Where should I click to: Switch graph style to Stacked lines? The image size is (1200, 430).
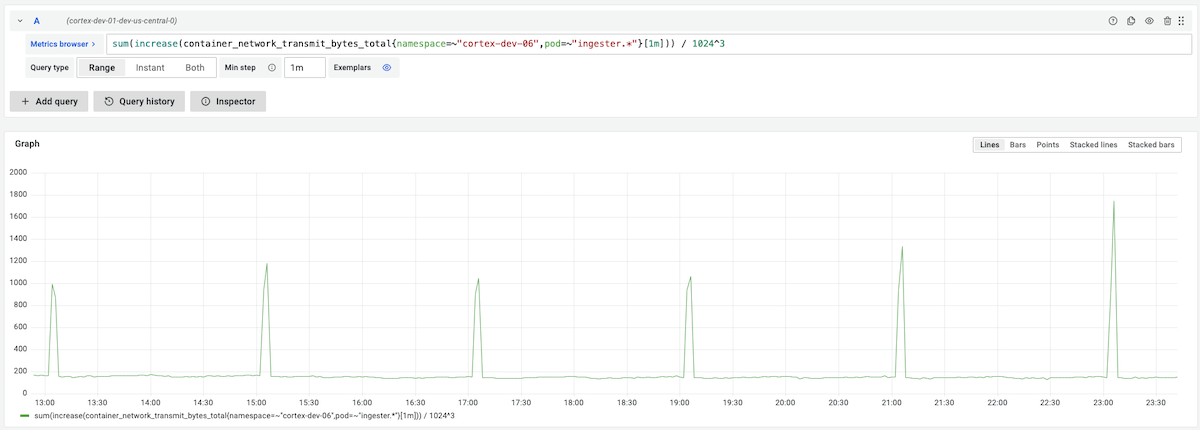(x=1094, y=145)
